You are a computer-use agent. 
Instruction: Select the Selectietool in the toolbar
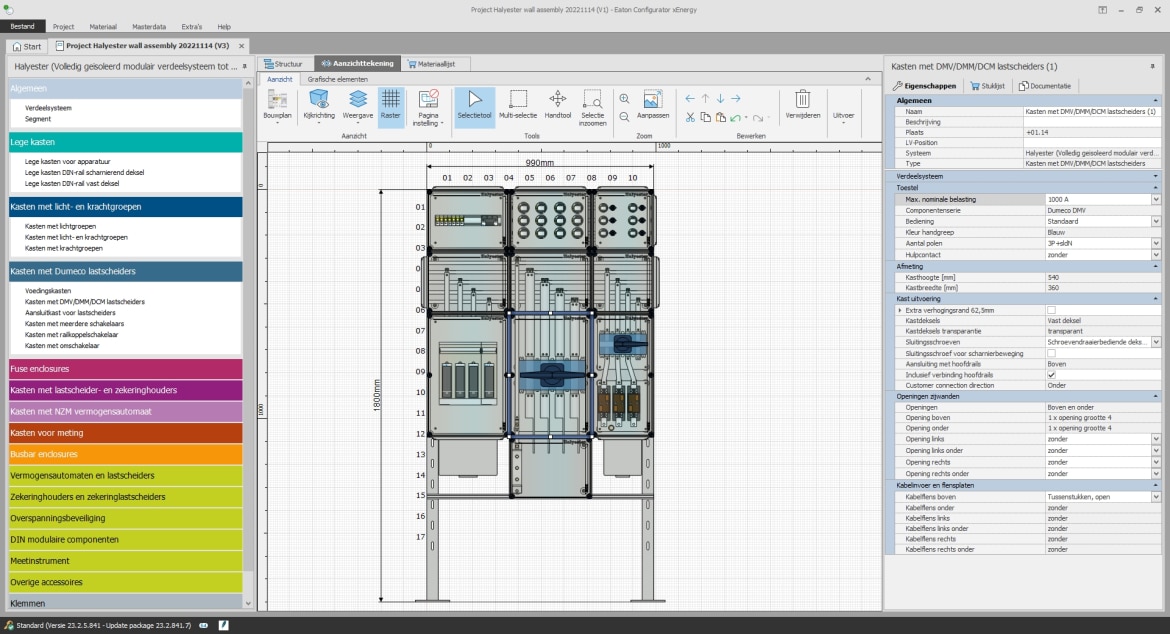coord(473,104)
